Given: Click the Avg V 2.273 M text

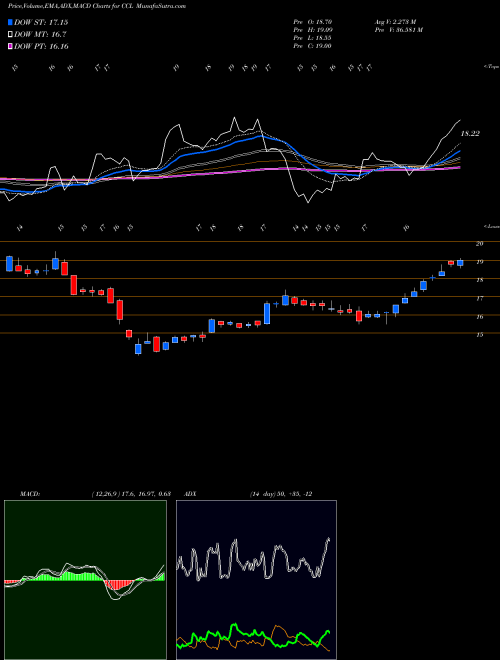Looking at the screenshot, I should (x=396, y=21).
